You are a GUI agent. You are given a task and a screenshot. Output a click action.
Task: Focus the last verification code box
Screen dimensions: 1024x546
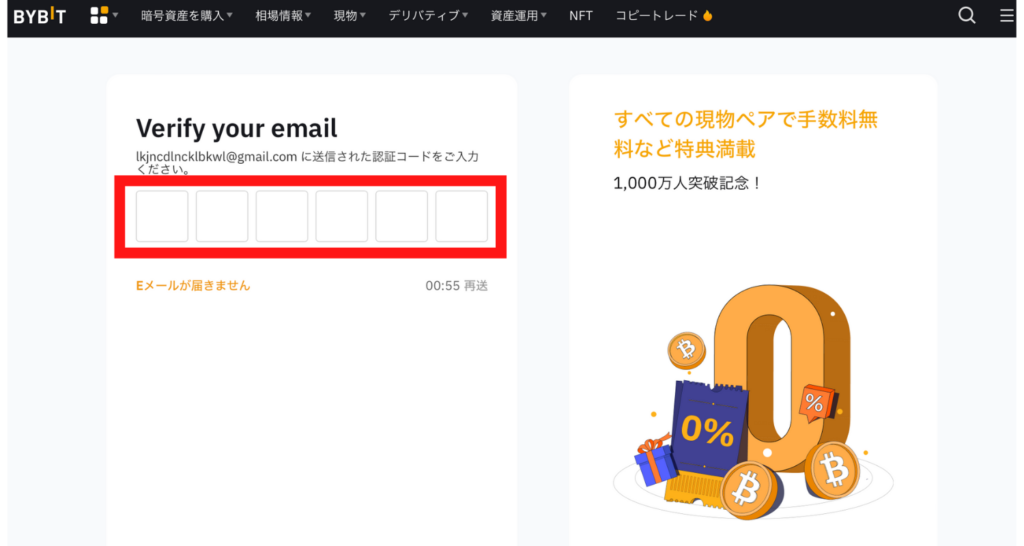coord(462,216)
